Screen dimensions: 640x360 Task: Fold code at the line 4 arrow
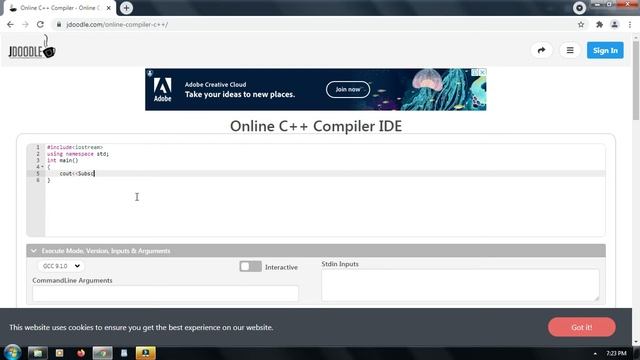(42, 167)
